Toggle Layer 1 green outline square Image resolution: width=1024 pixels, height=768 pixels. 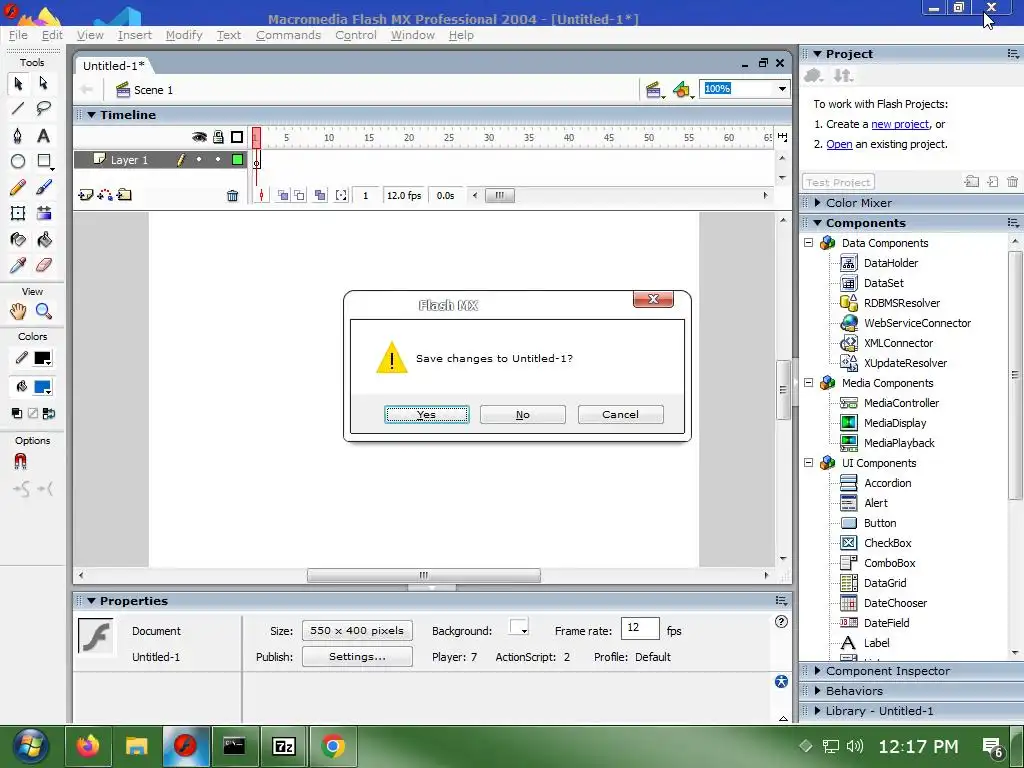pyautogui.click(x=238, y=159)
